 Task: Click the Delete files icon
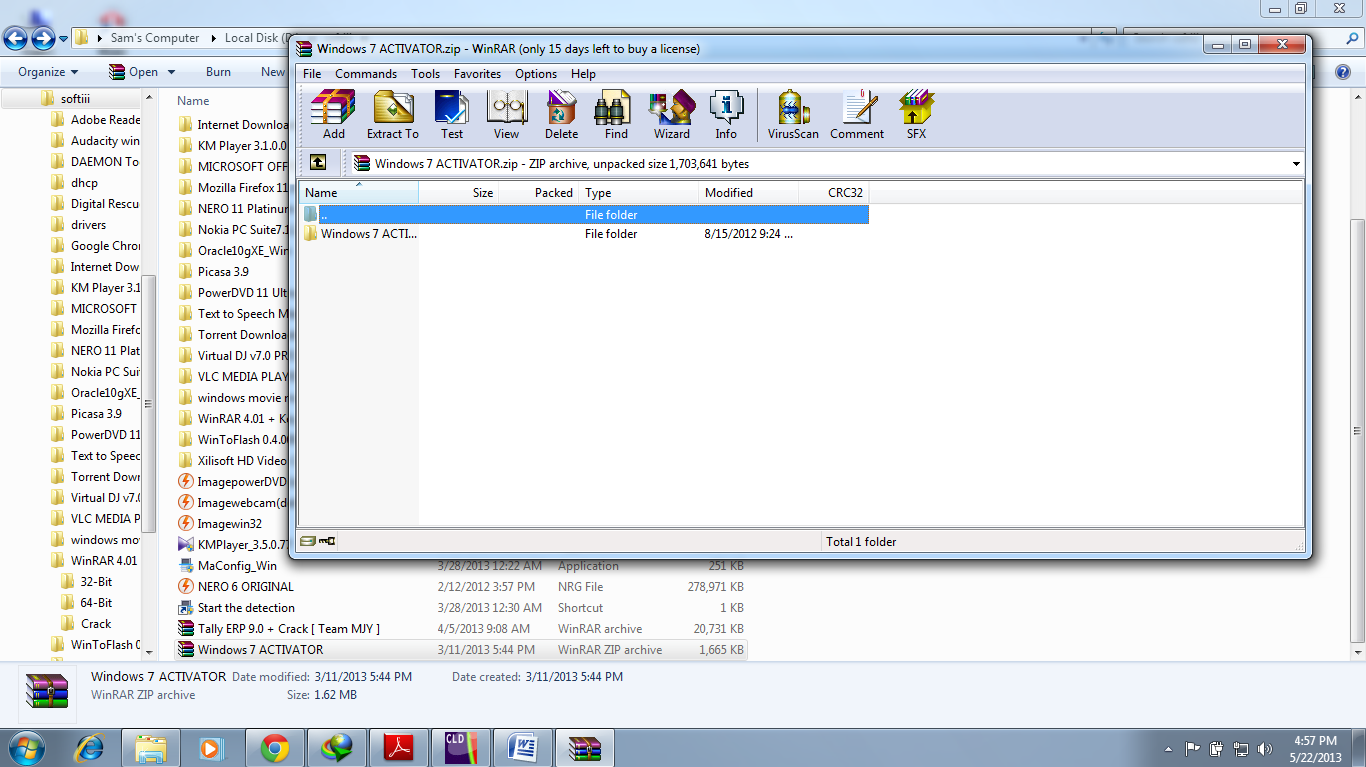coord(561,115)
